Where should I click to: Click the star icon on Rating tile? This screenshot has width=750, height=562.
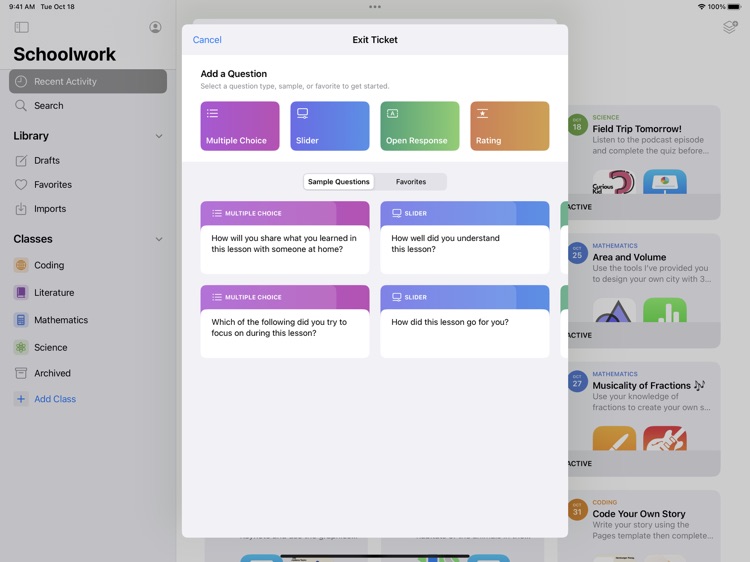point(482,113)
